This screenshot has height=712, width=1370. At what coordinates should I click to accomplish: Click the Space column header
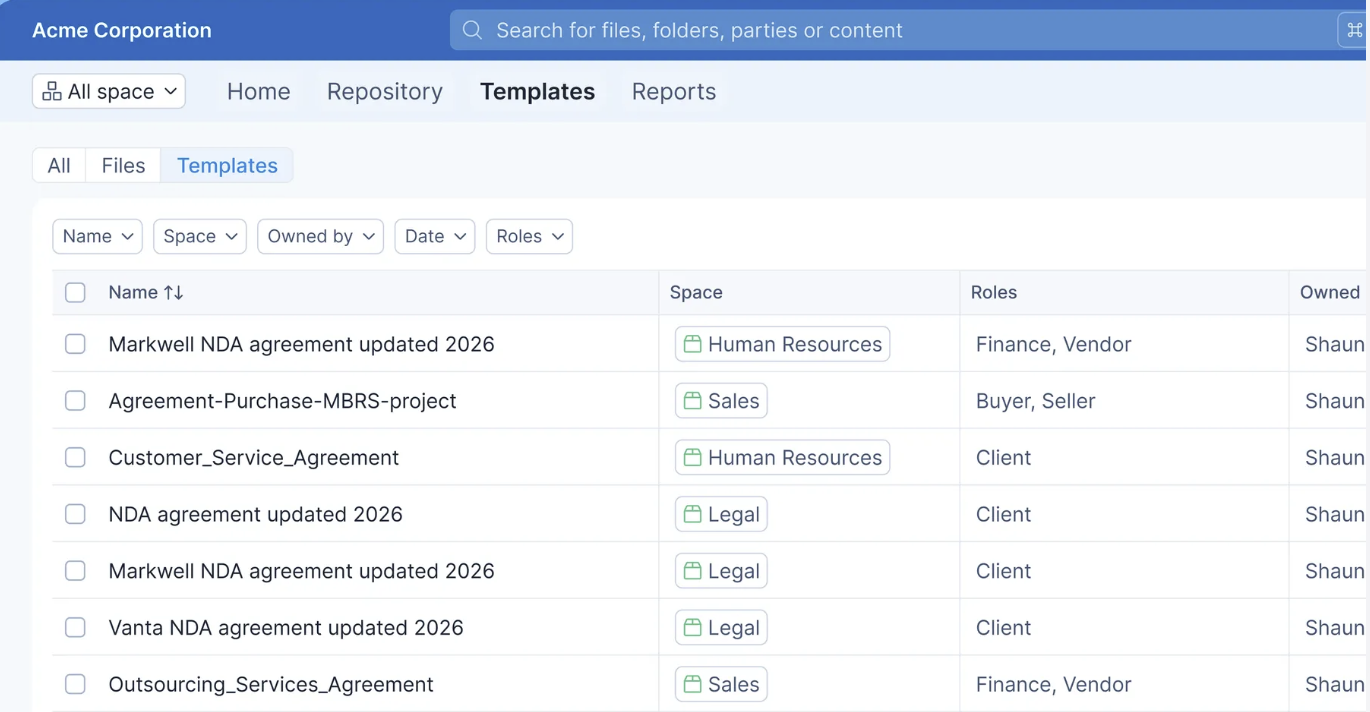[696, 292]
